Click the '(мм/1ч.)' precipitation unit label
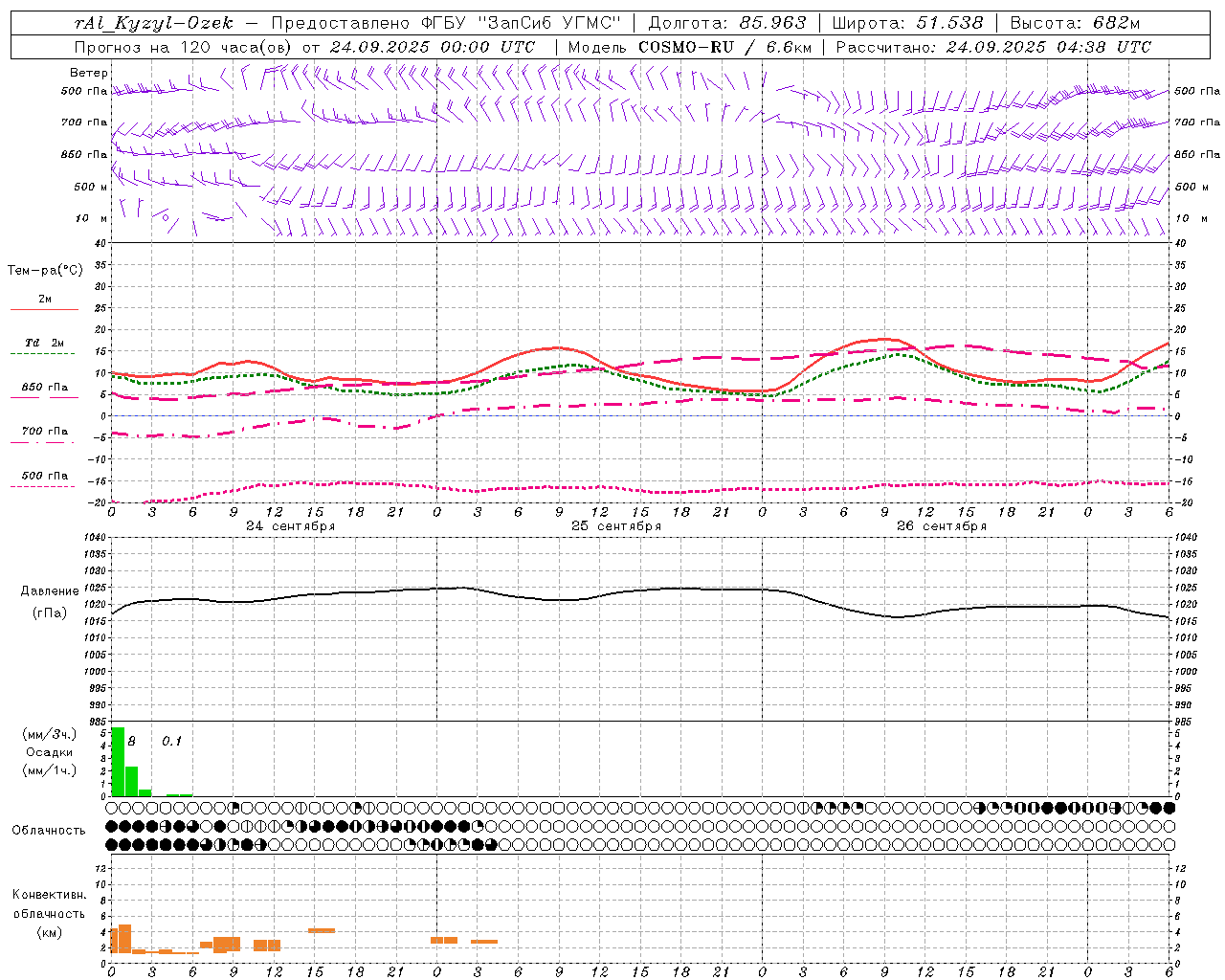This screenshot has width=1225, height=980. [50, 770]
